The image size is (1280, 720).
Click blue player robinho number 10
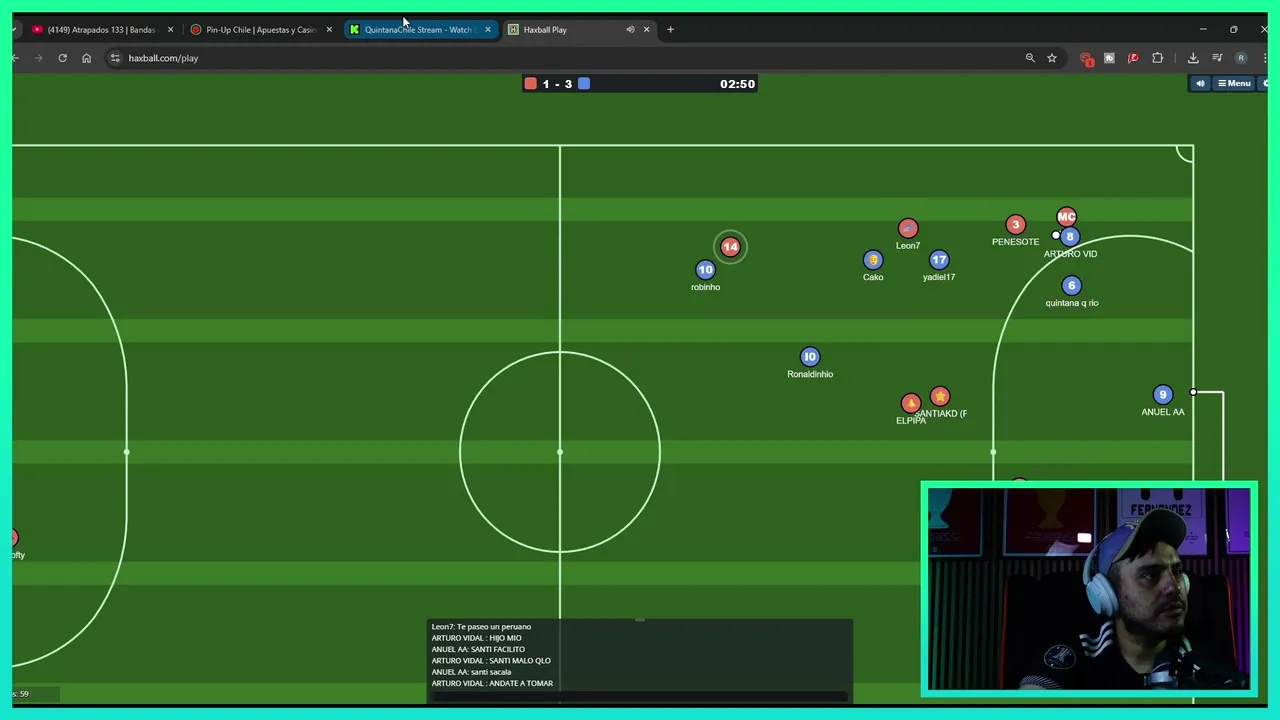[x=705, y=270]
